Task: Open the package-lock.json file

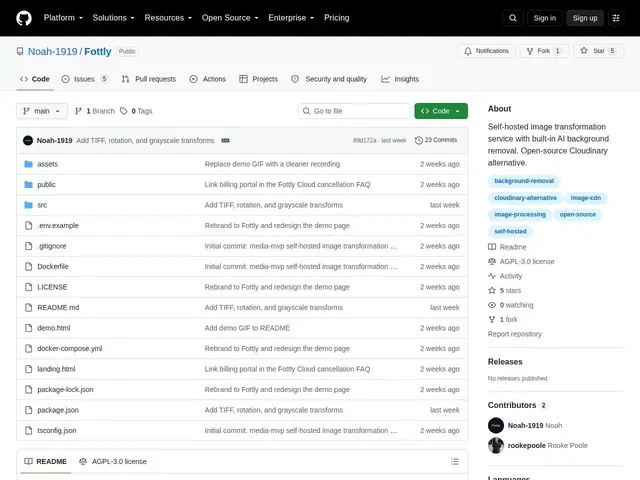Action: [65, 389]
